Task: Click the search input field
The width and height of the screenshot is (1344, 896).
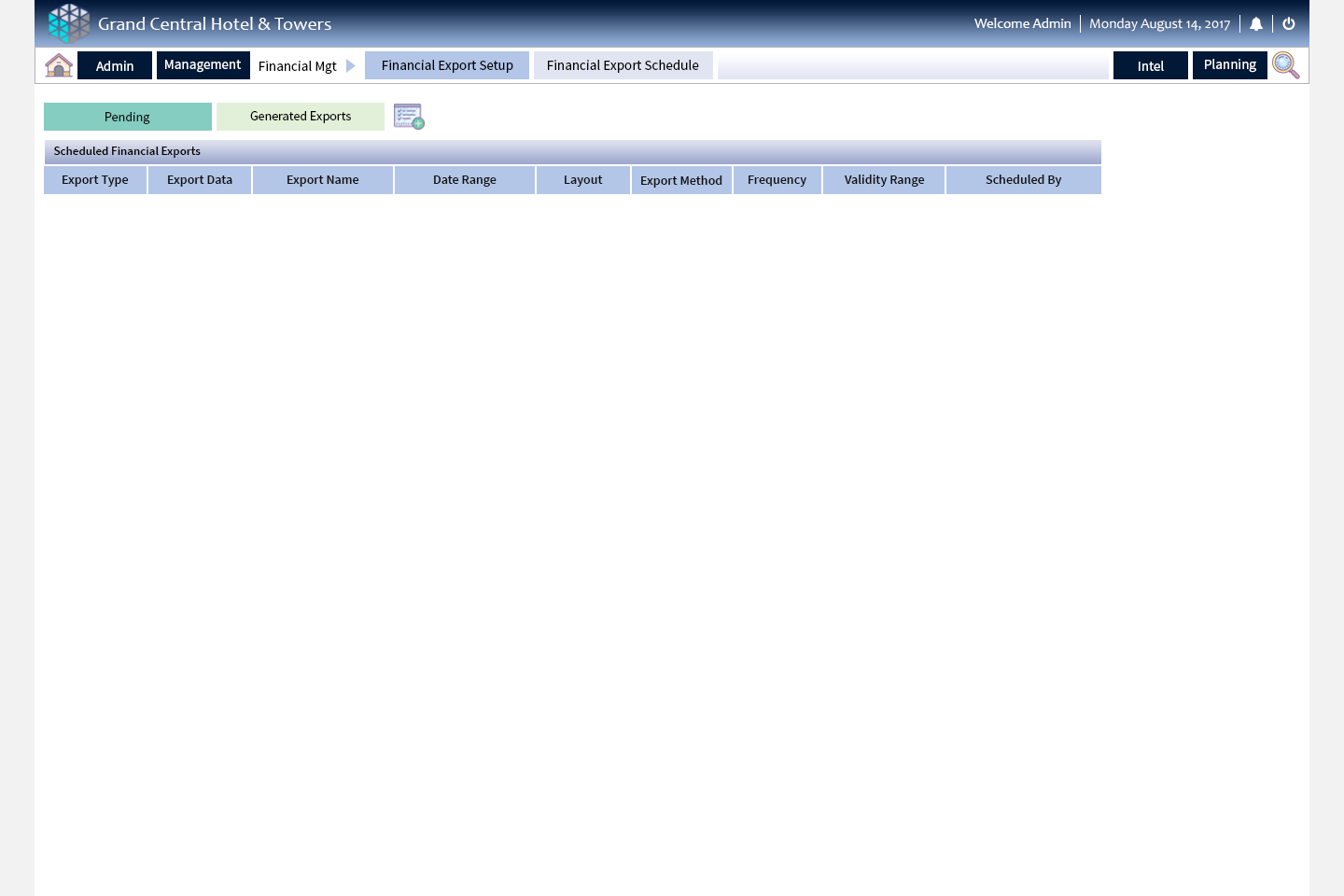Action: 912,65
